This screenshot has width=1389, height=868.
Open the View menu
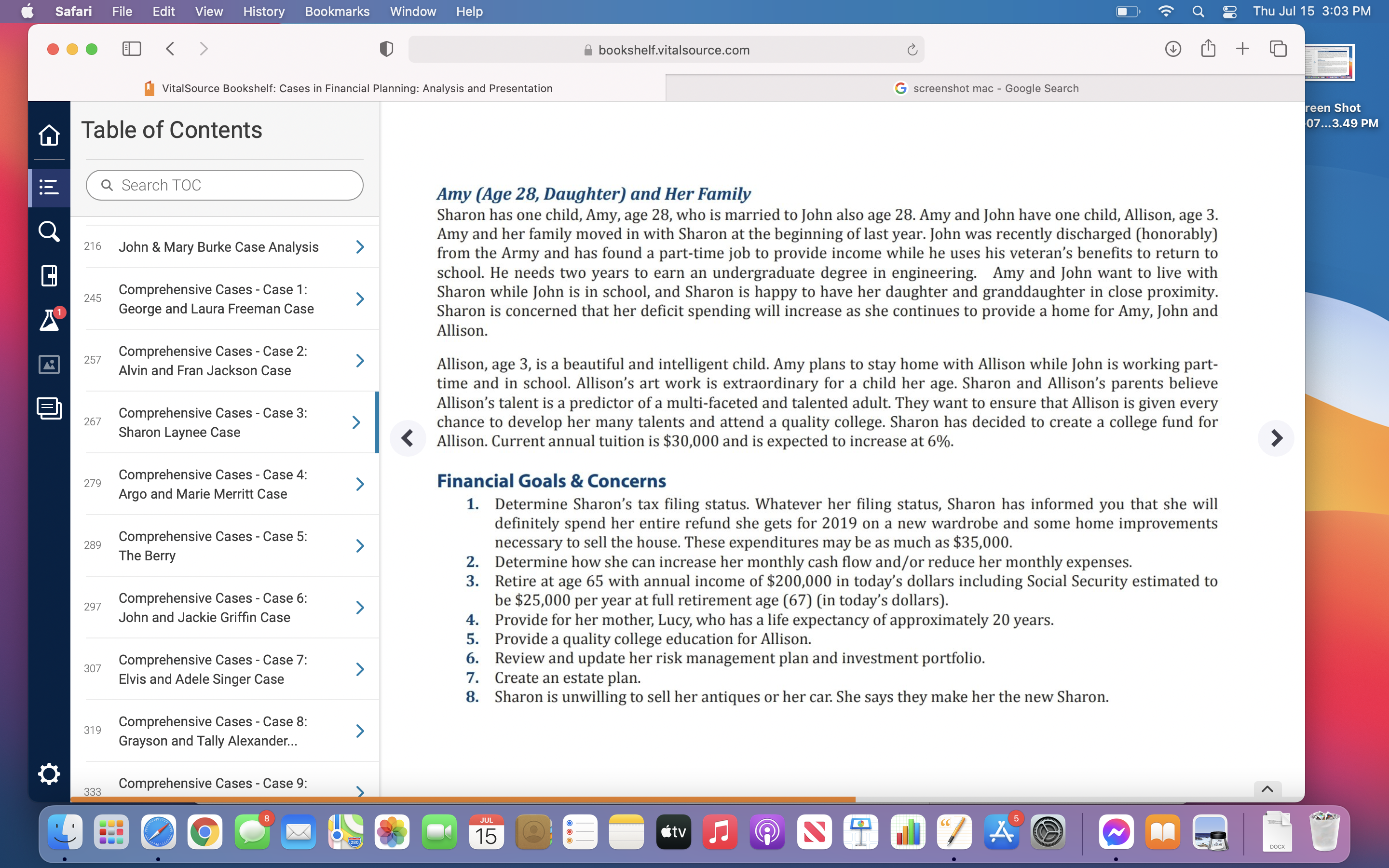pyautogui.click(x=209, y=12)
